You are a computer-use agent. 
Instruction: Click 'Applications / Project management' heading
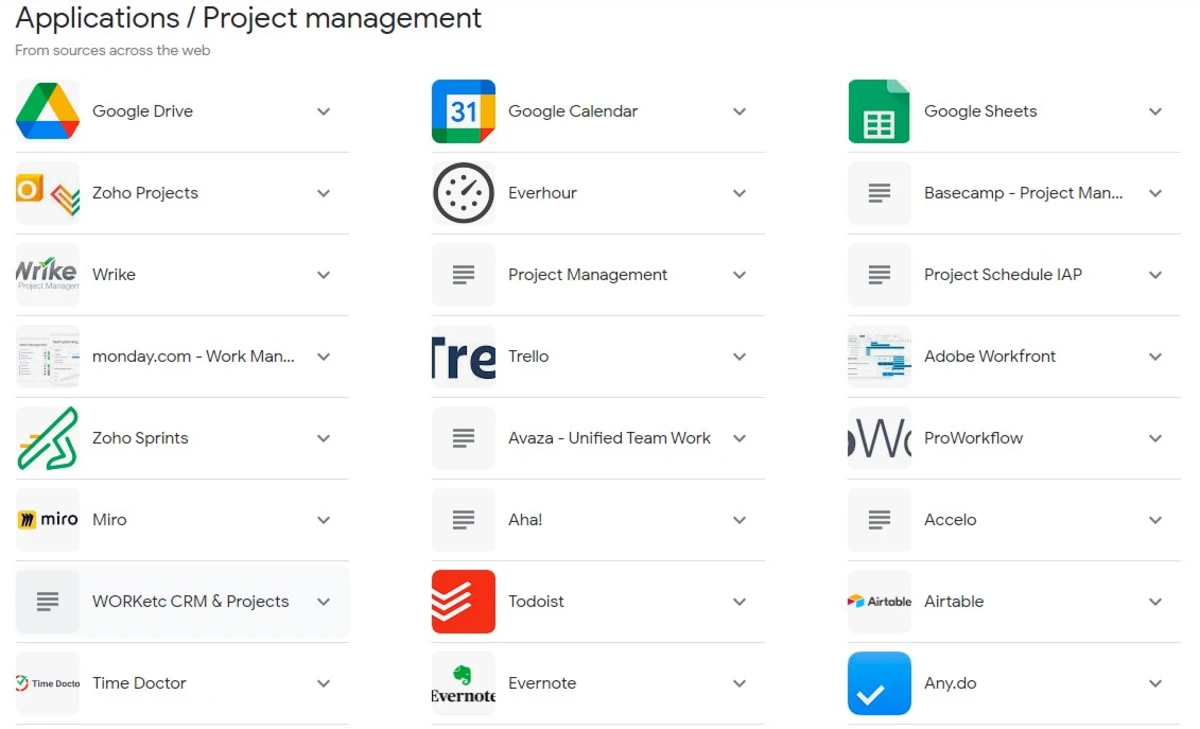(x=249, y=18)
